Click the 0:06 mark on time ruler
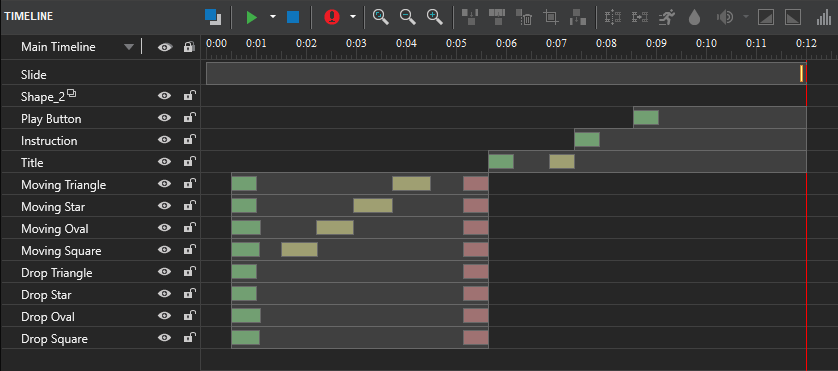Viewport: 838px width, 371px height. tap(507, 43)
